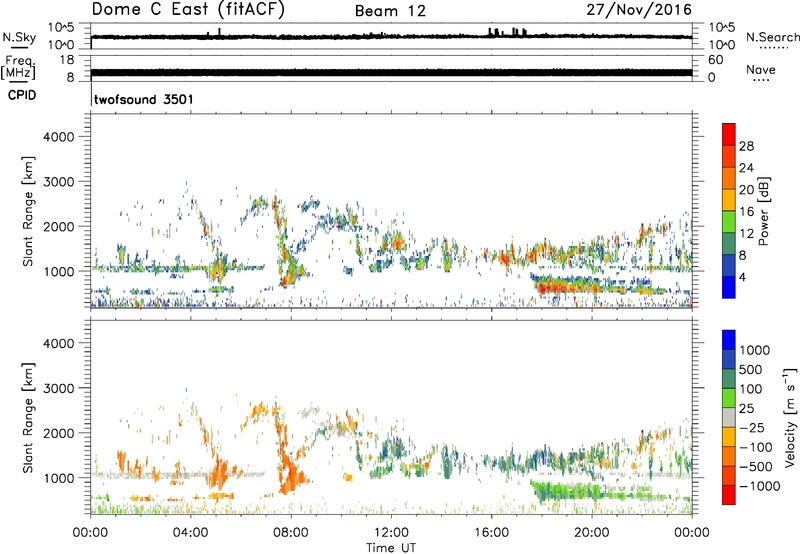
Task: Click the red top segment of Power color bar
Action: pos(729,134)
